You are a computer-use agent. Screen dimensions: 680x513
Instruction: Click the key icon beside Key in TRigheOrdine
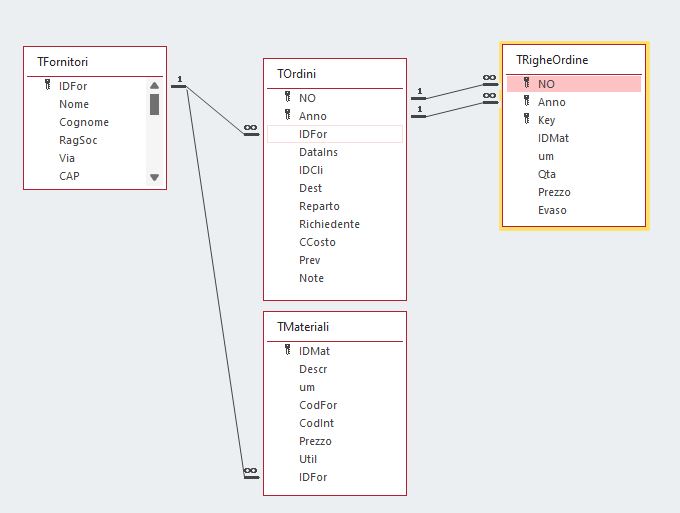pyautogui.click(x=526, y=119)
